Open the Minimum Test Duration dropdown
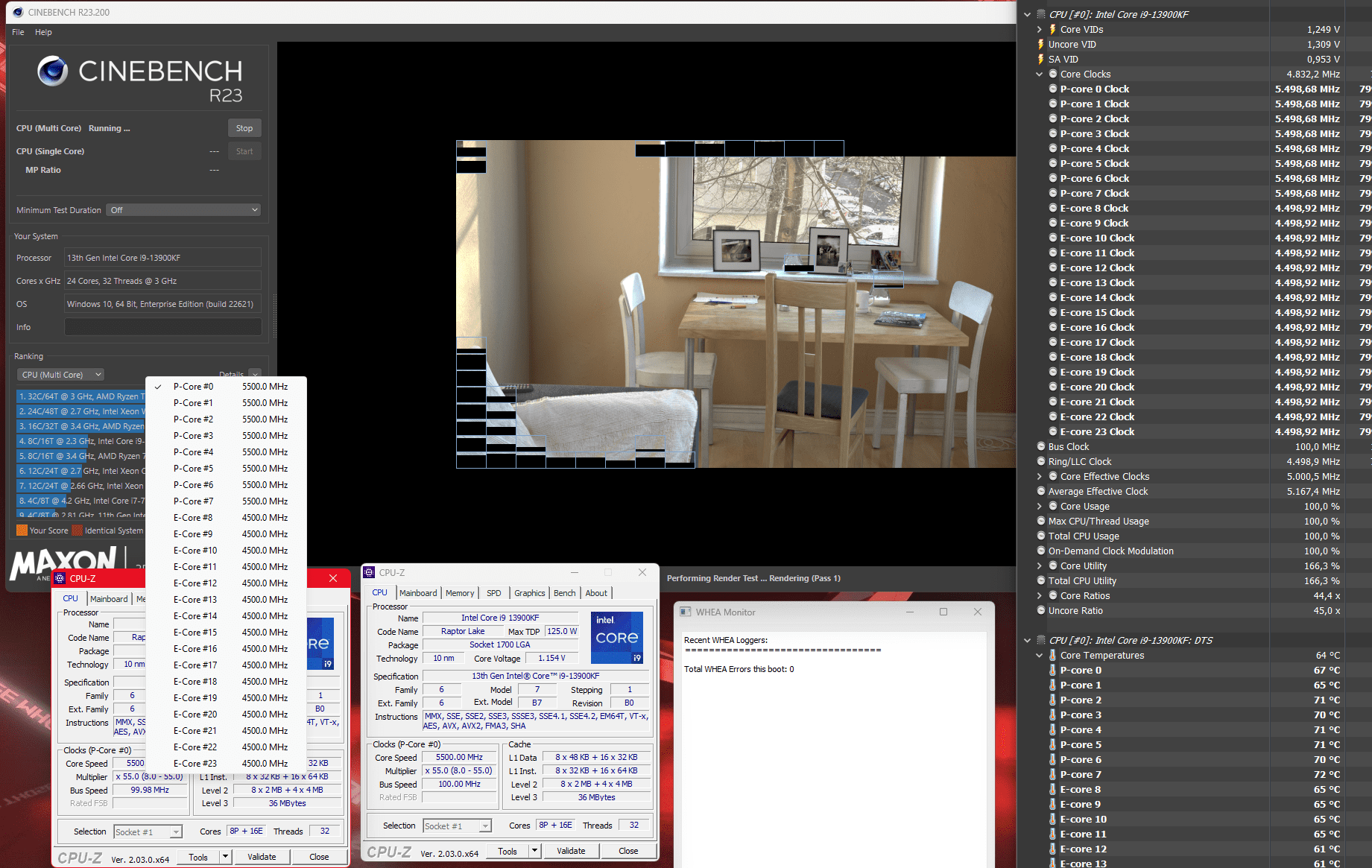This screenshot has height=868, width=1372. [x=183, y=210]
